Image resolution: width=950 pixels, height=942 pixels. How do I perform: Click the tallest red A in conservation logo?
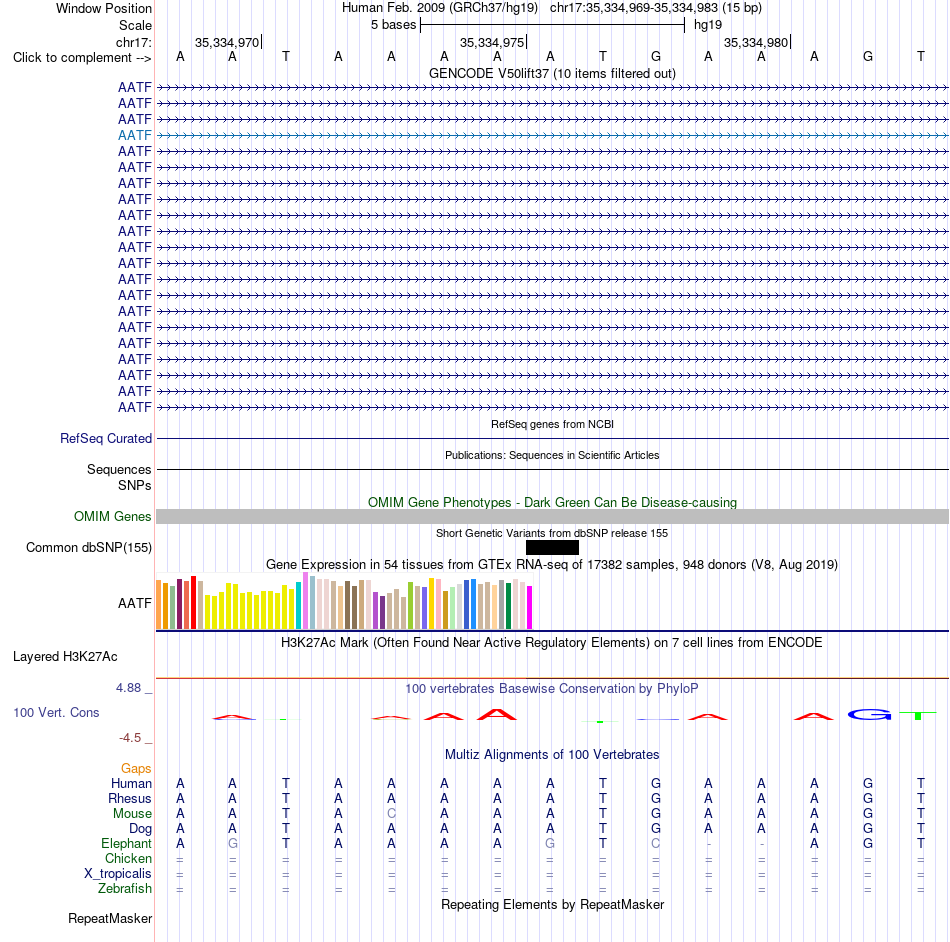click(497, 714)
